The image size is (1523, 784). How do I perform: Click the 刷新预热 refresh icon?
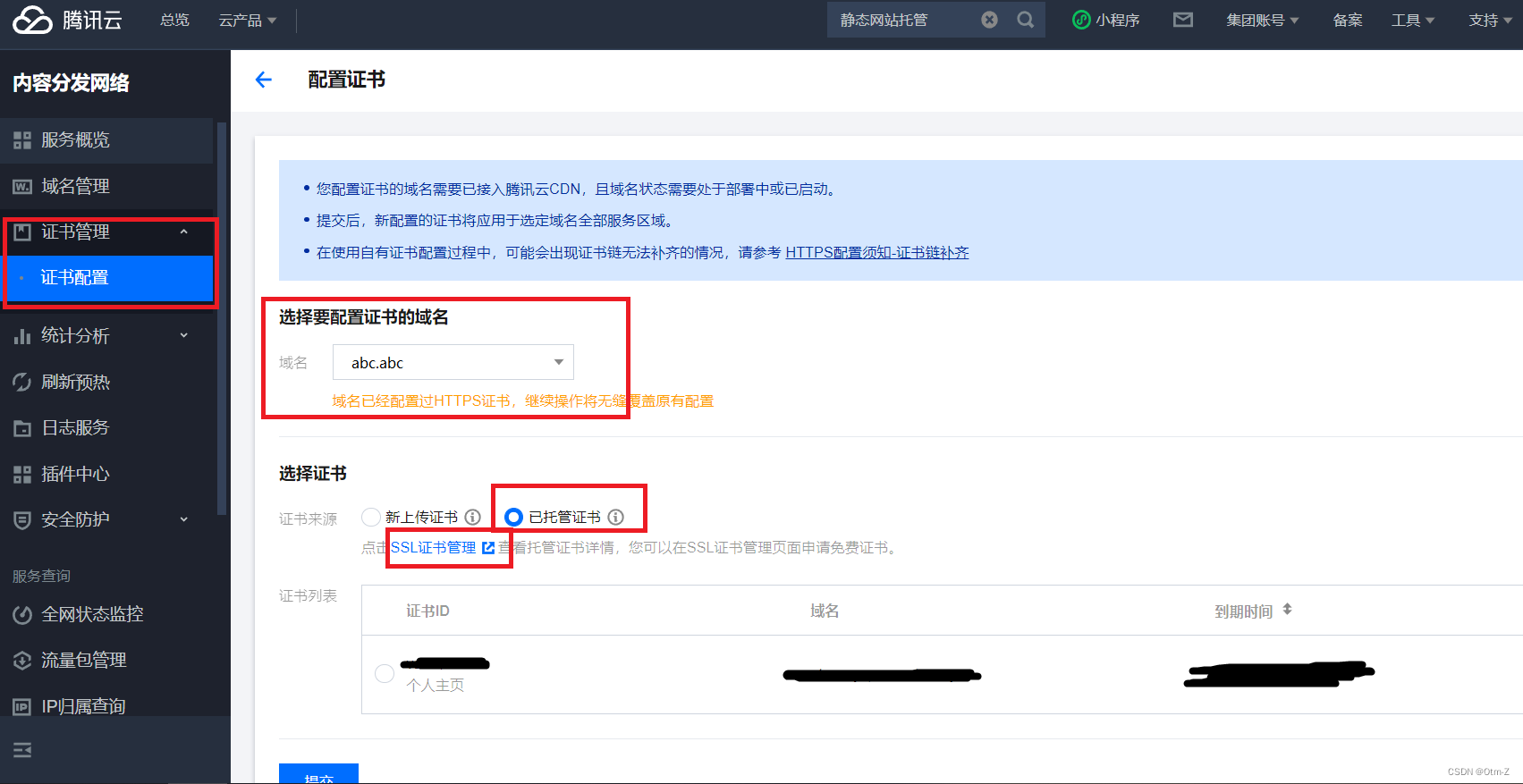(x=22, y=383)
